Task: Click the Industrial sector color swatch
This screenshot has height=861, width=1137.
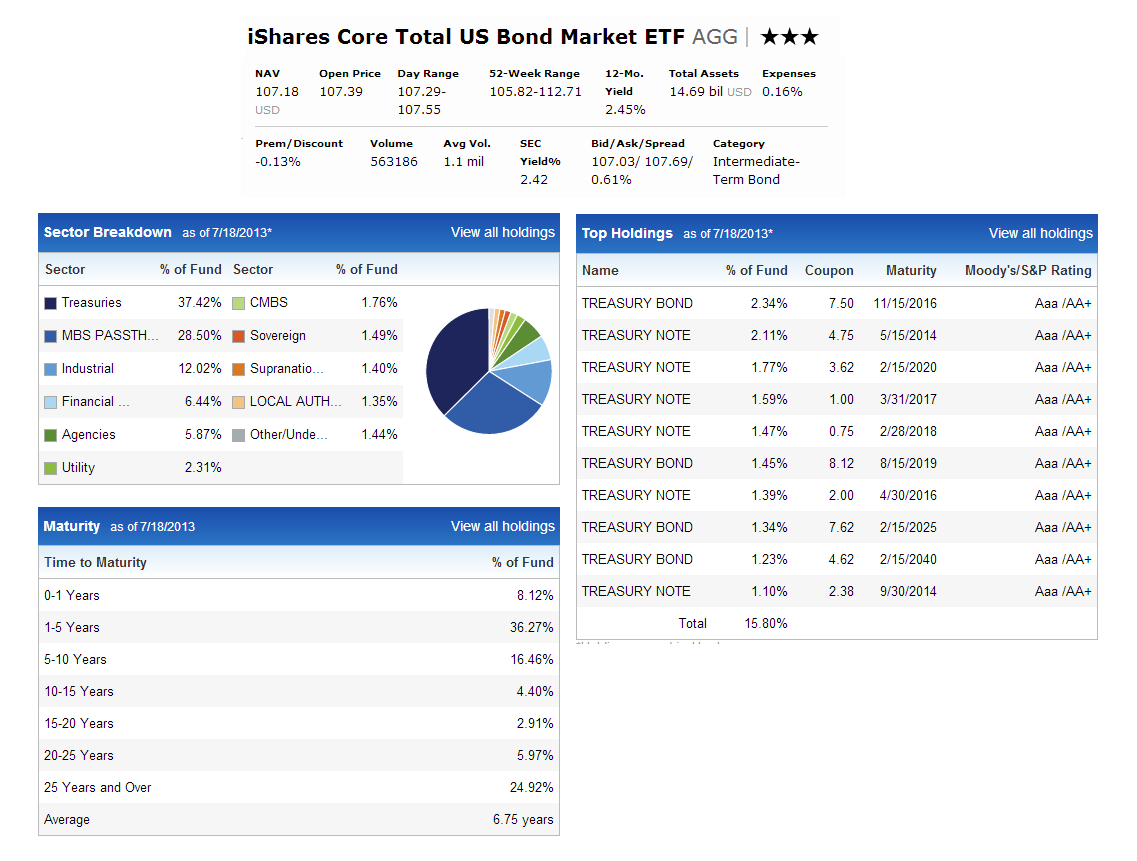Action: (x=51, y=369)
